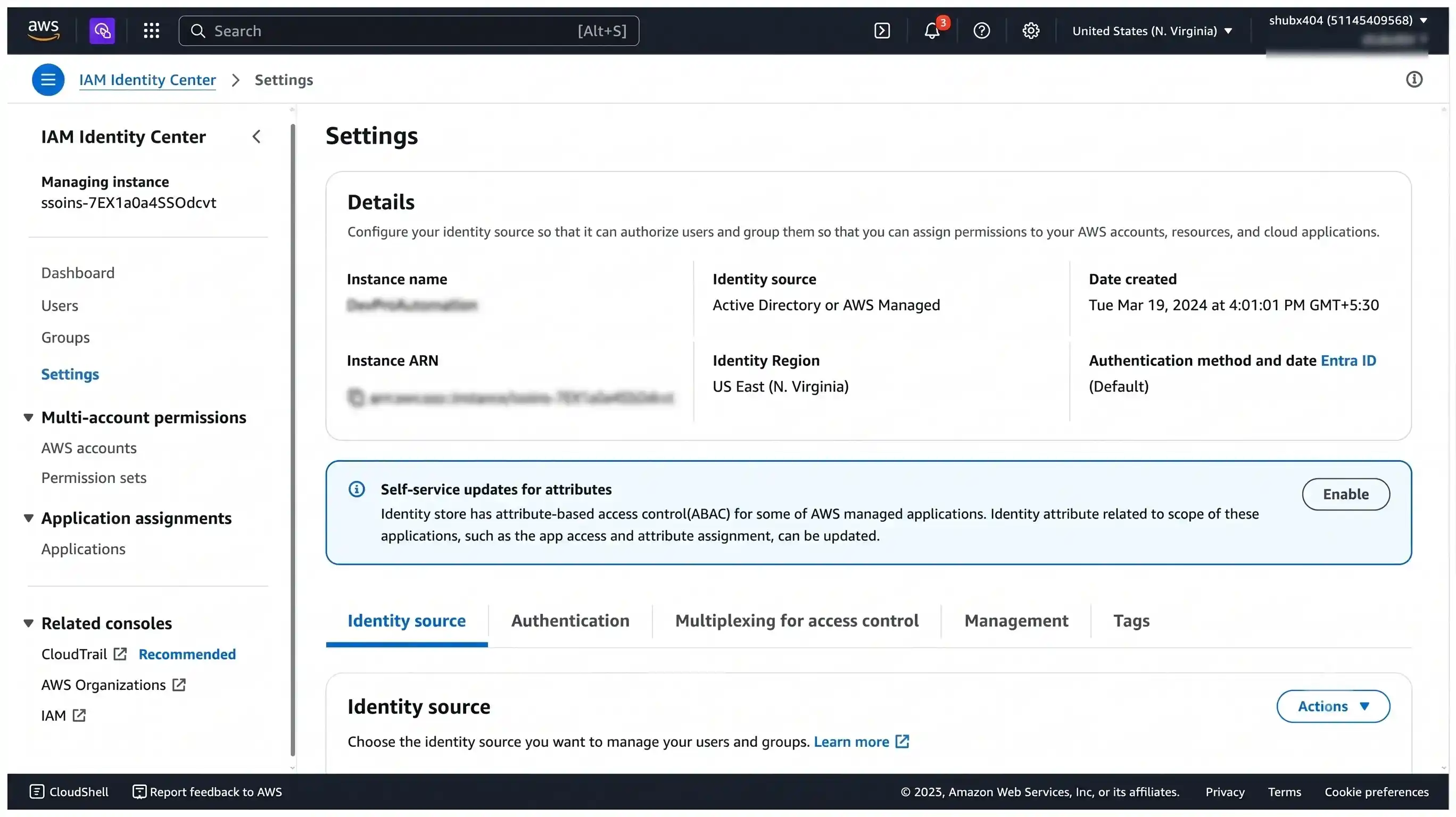Open Groups in the sidebar
This screenshot has height=817, width=1456.
coord(65,337)
